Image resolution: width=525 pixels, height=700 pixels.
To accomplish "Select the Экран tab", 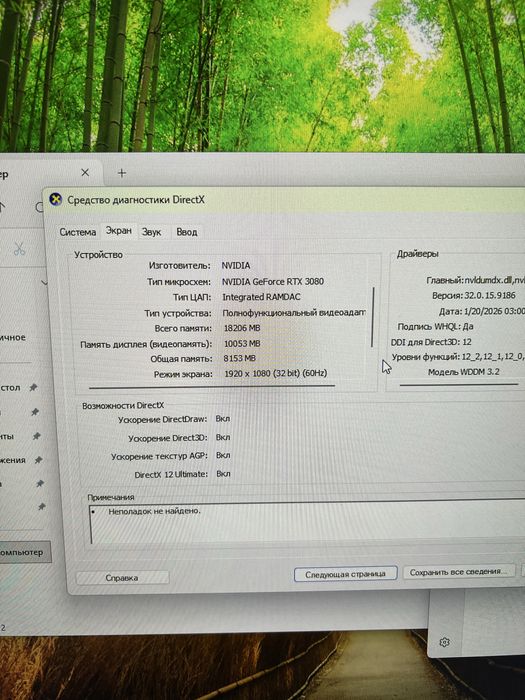I will (x=118, y=231).
